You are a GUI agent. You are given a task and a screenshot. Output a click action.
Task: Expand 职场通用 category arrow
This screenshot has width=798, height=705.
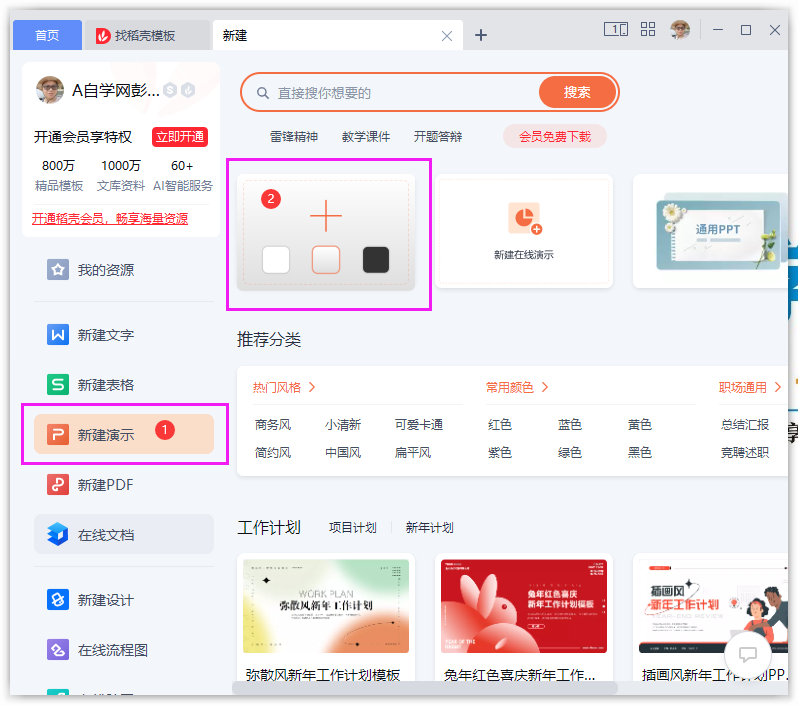tap(778, 387)
